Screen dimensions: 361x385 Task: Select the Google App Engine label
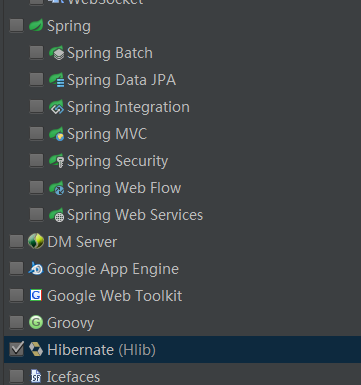pyautogui.click(x=113, y=269)
